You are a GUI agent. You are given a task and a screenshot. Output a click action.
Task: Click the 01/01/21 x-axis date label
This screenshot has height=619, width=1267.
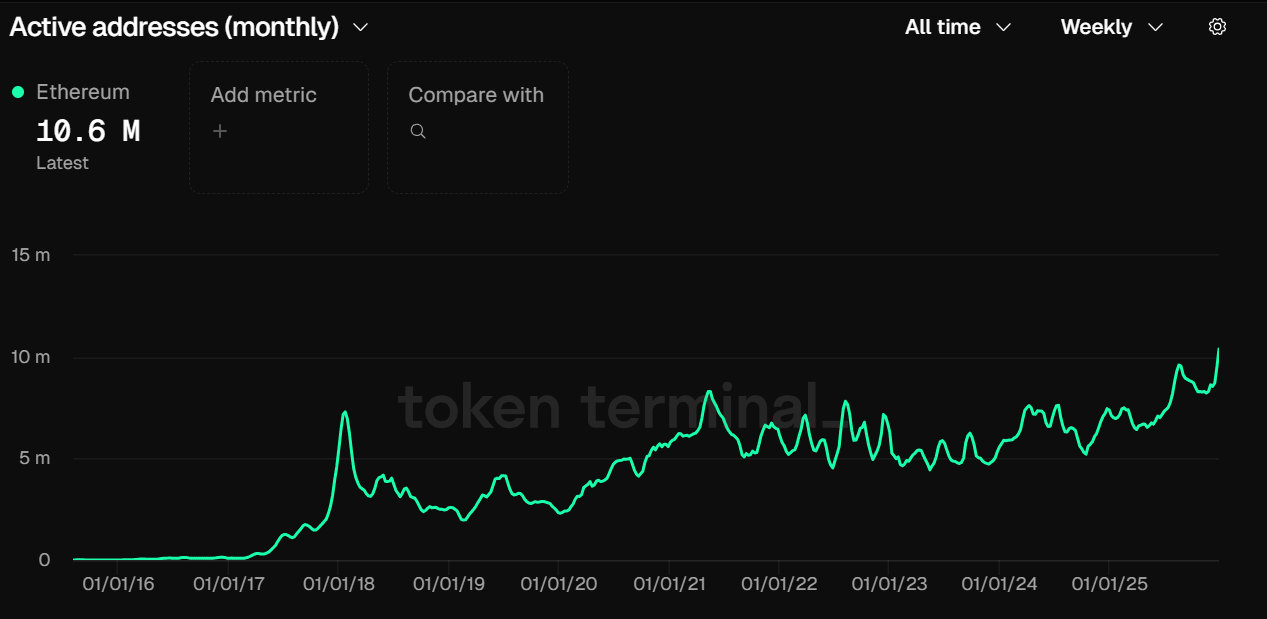[670, 583]
